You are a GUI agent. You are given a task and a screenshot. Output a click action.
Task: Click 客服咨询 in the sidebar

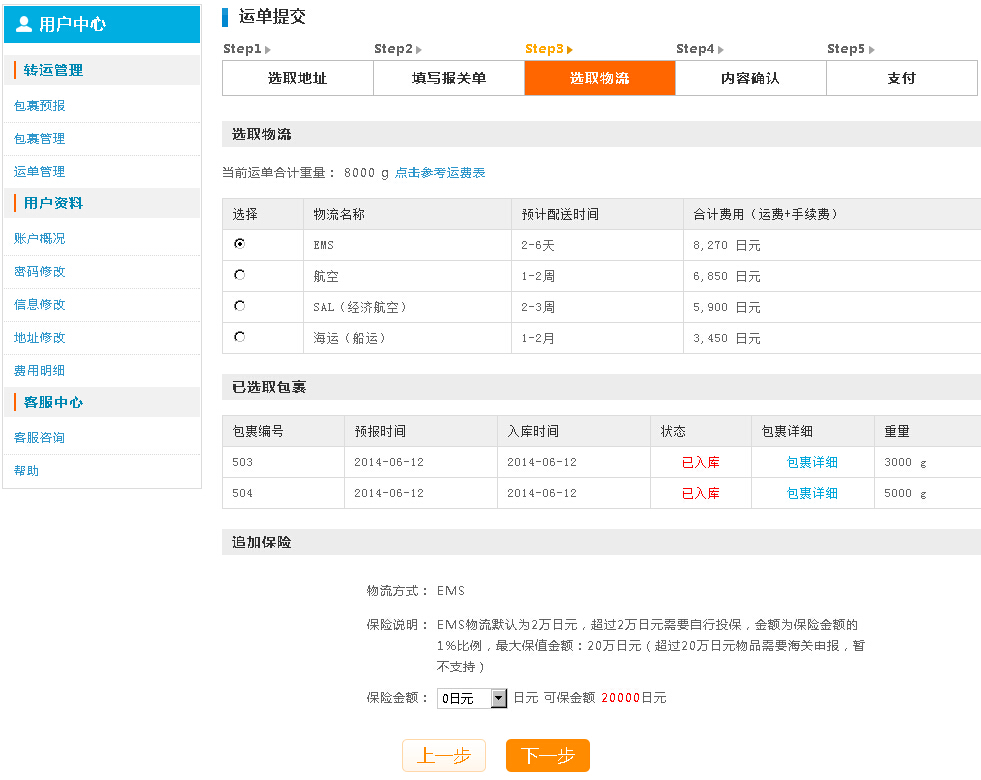pyautogui.click(x=40, y=438)
